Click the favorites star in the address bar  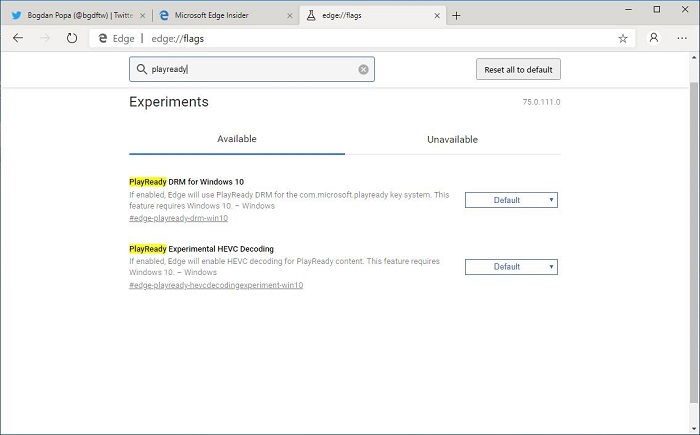pyautogui.click(x=623, y=39)
